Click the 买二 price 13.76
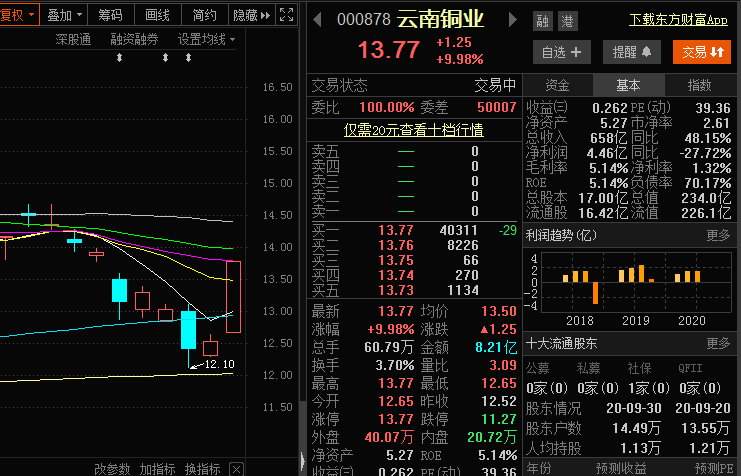741x476 pixels. [x=396, y=245]
